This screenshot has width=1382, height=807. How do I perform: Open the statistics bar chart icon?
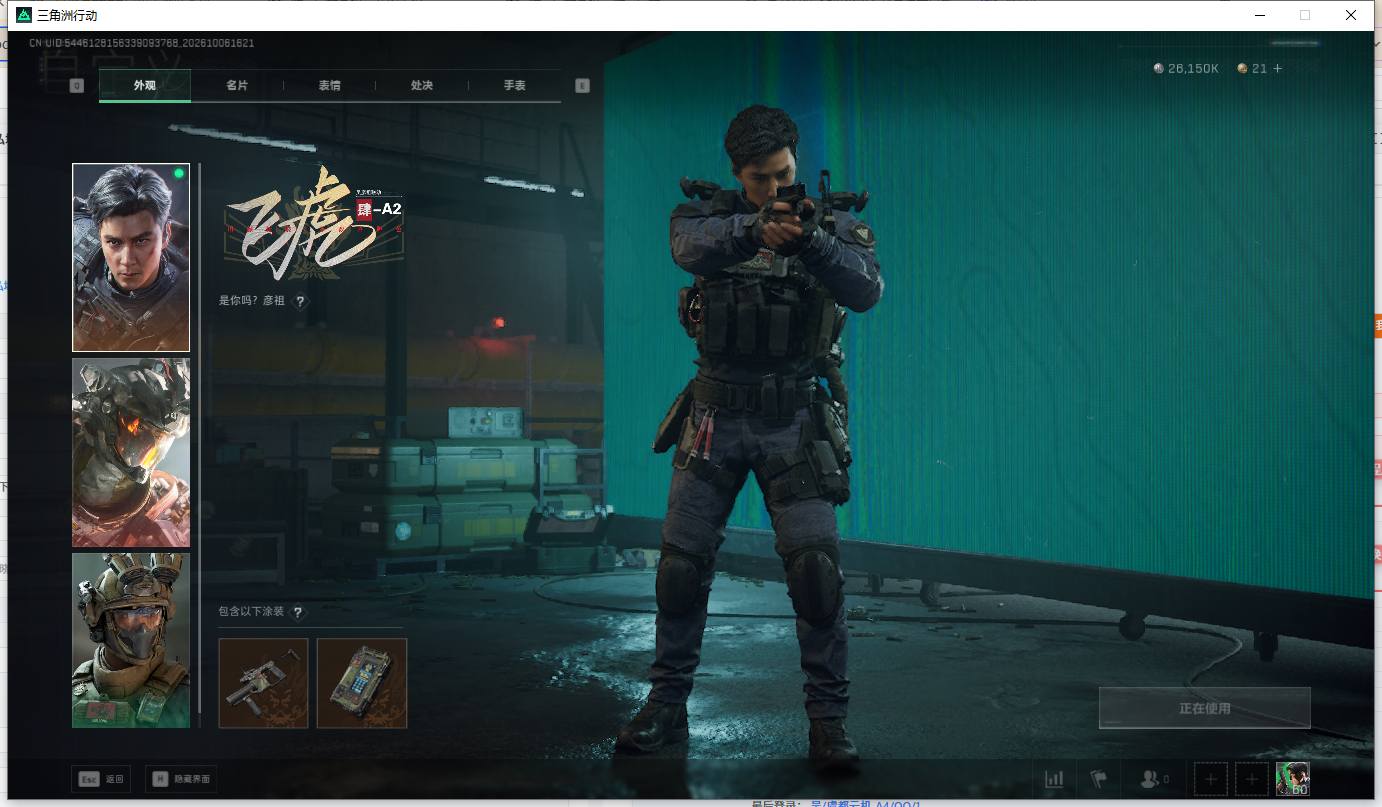(x=1054, y=779)
